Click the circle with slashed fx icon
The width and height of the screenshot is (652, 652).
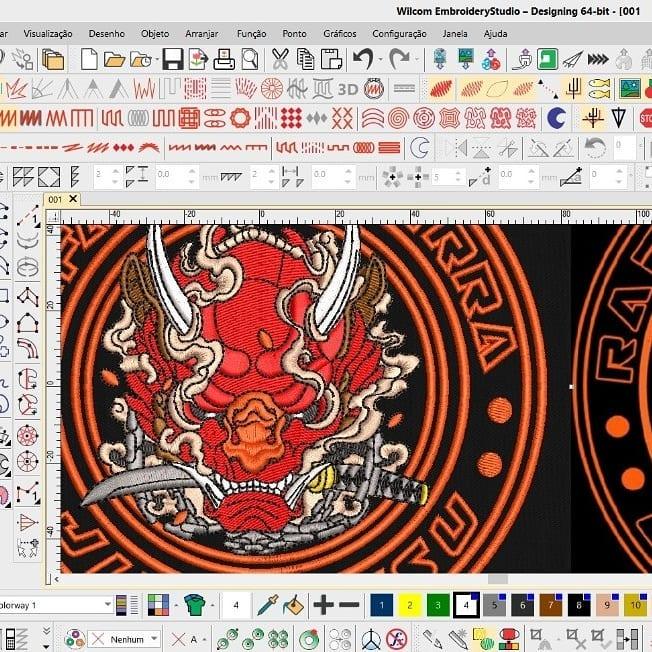click(x=396, y=639)
